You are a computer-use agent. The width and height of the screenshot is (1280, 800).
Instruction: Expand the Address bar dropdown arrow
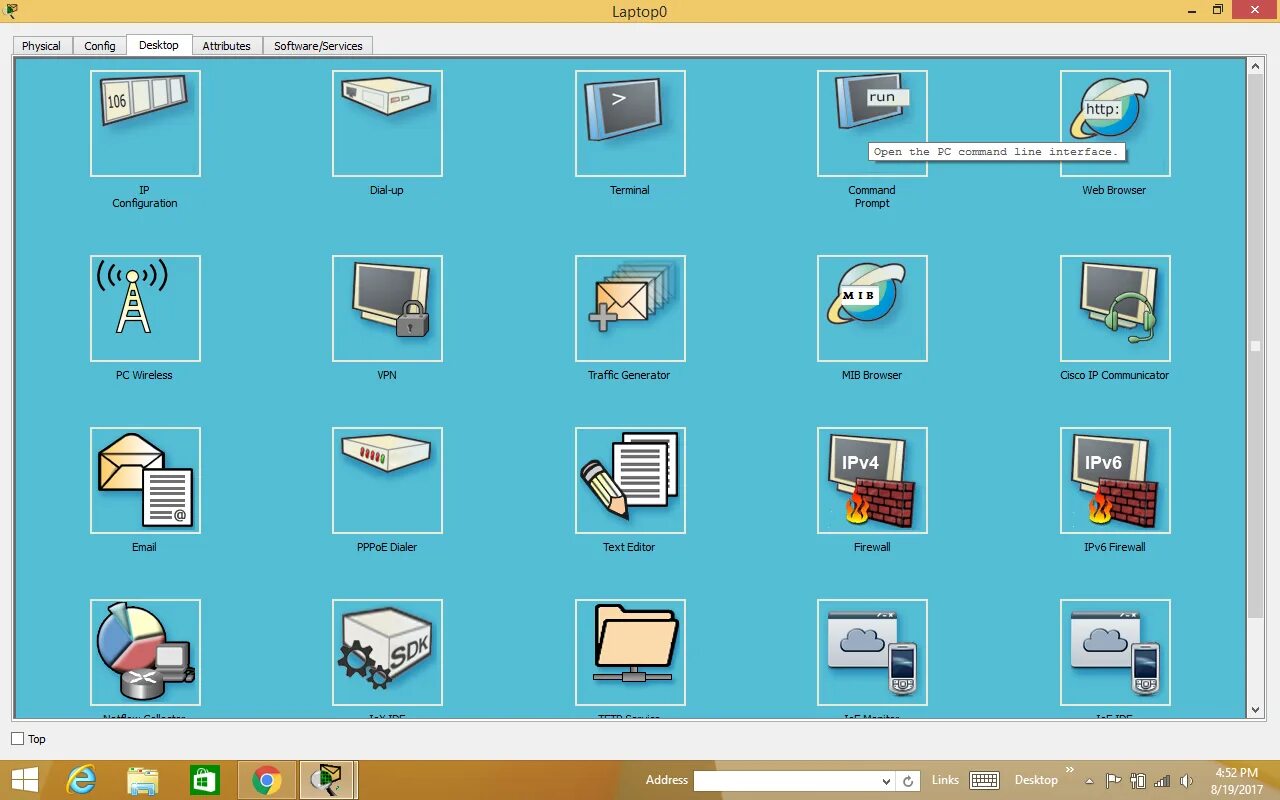[886, 781]
